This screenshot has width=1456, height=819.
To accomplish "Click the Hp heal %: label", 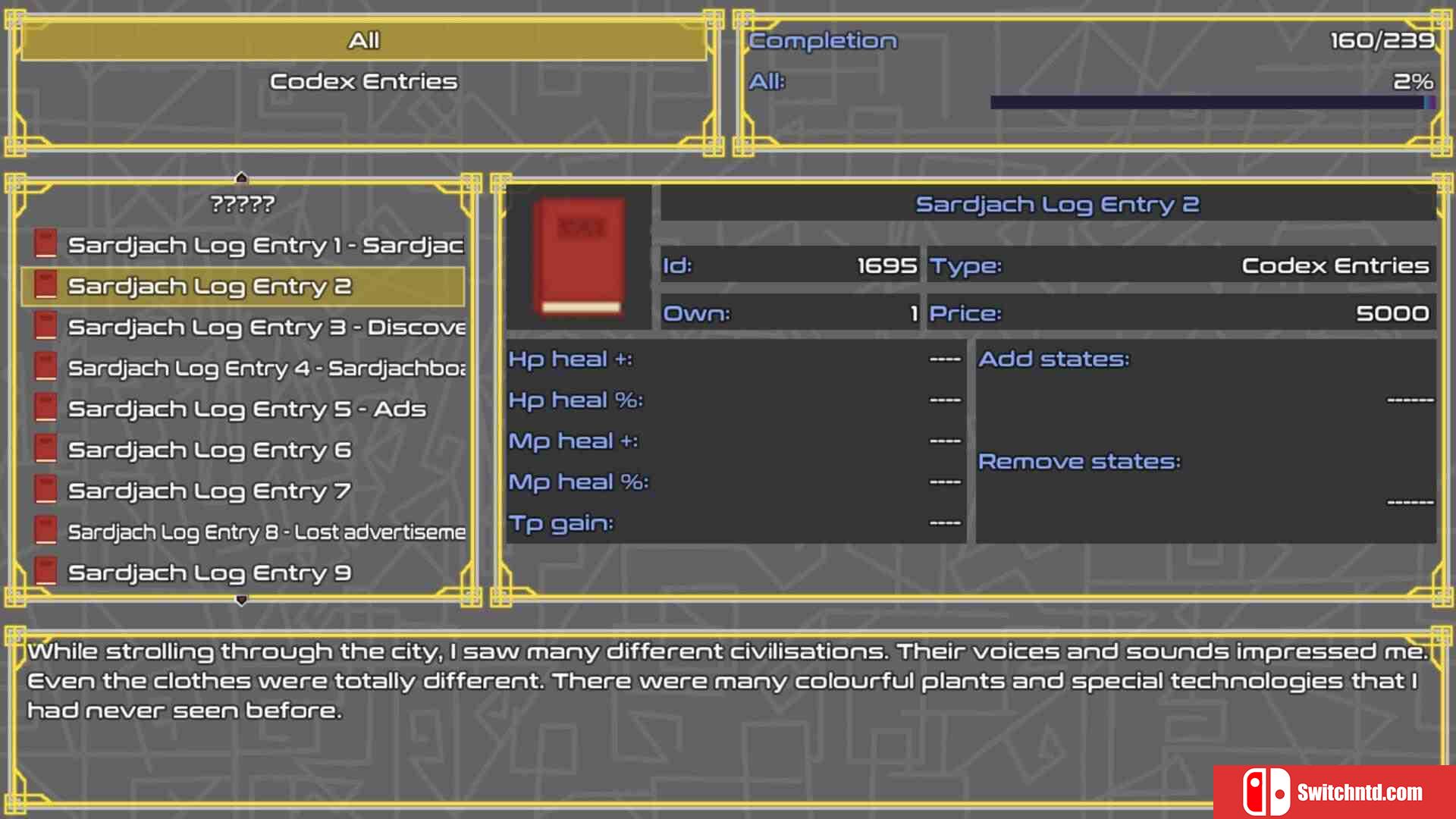I will coord(576,400).
